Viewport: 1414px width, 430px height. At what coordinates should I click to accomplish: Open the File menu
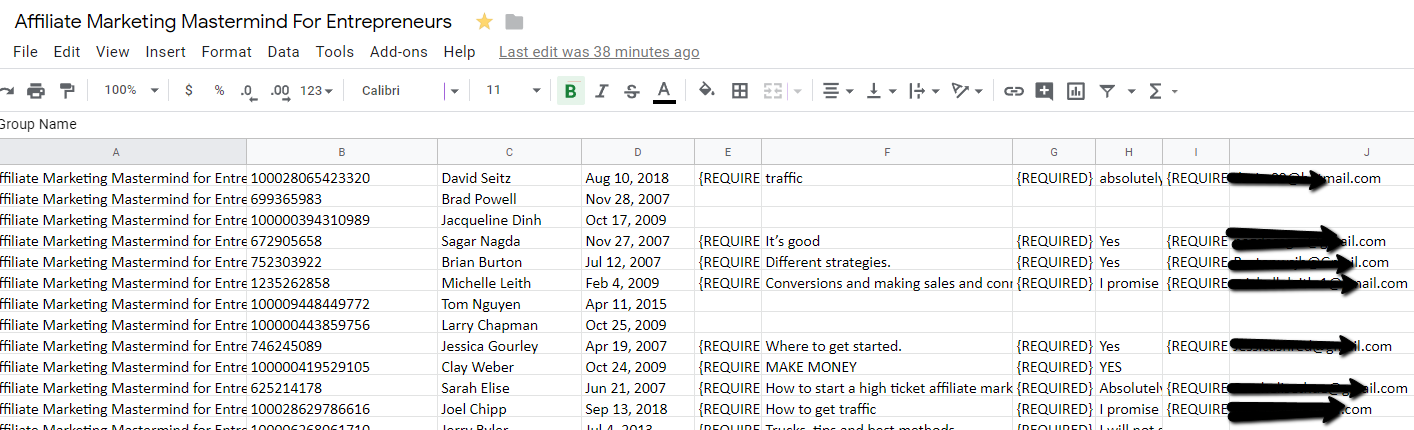[x=25, y=52]
